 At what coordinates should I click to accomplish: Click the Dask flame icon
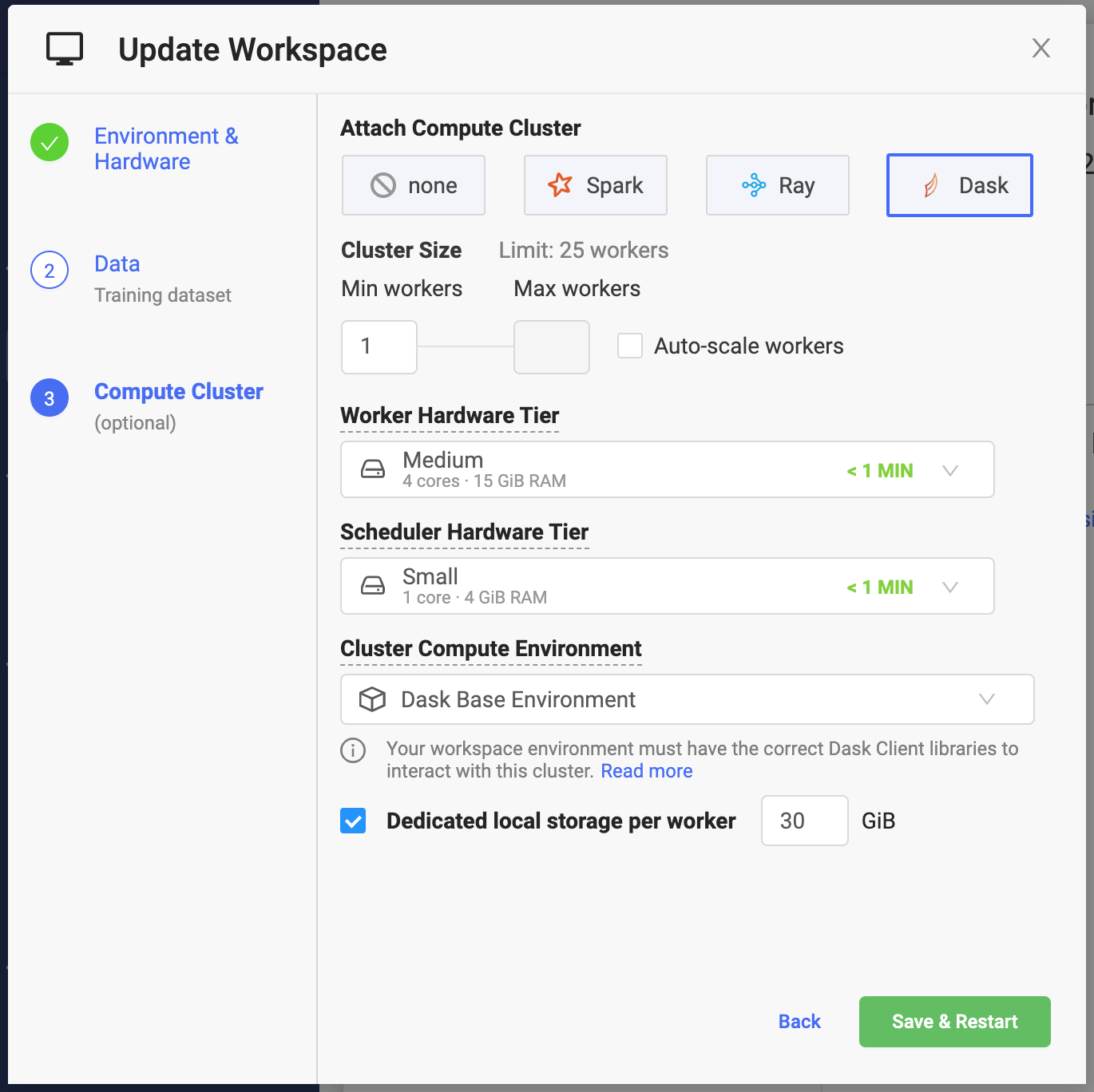(x=930, y=185)
